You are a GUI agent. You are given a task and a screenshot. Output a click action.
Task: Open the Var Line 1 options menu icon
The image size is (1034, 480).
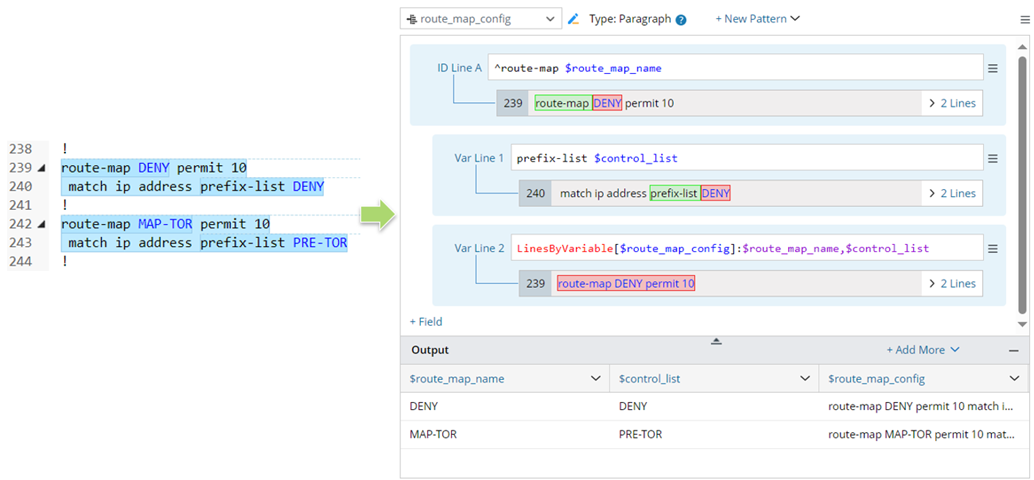pyautogui.click(x=993, y=158)
